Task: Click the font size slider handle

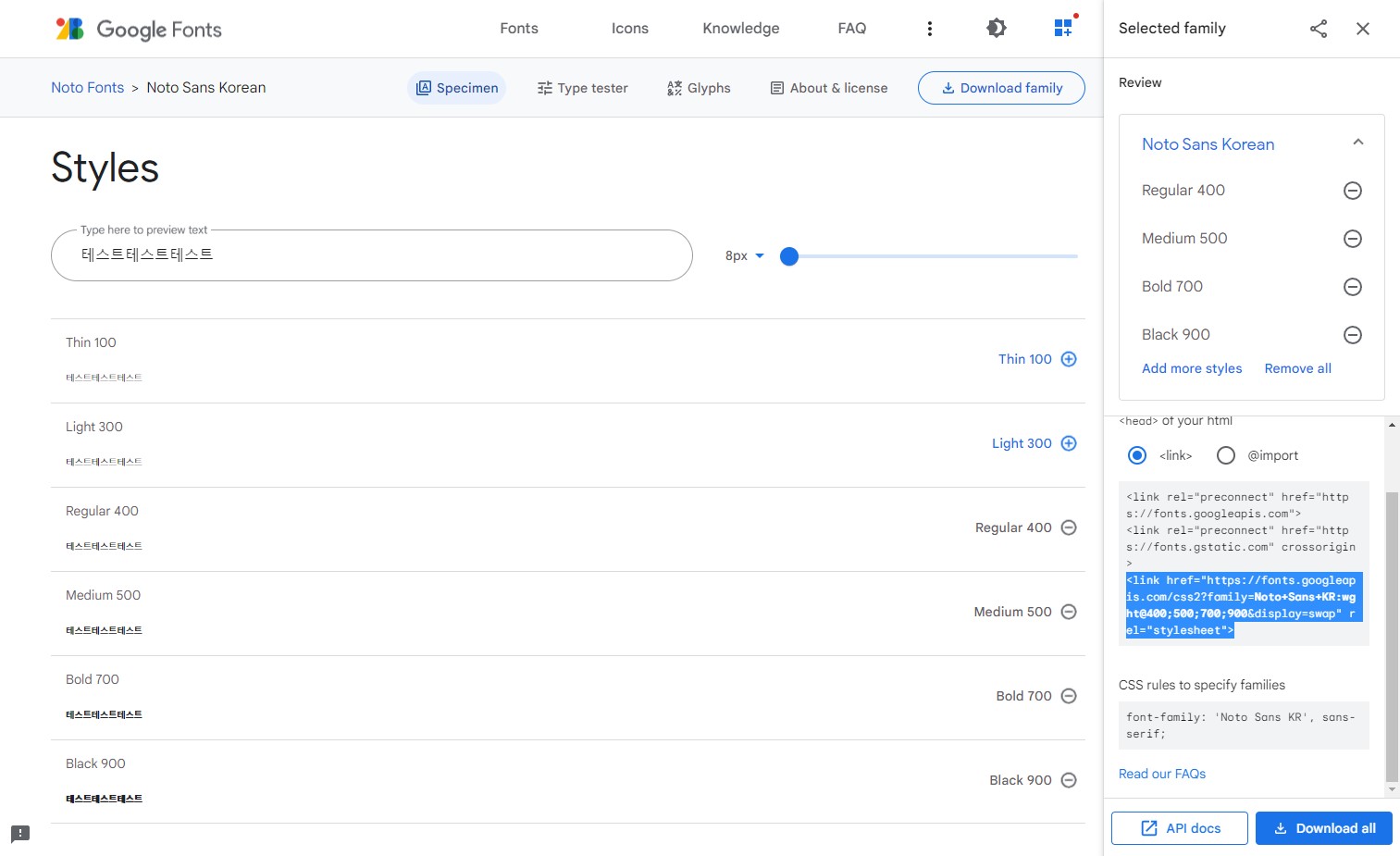Action: pos(789,256)
